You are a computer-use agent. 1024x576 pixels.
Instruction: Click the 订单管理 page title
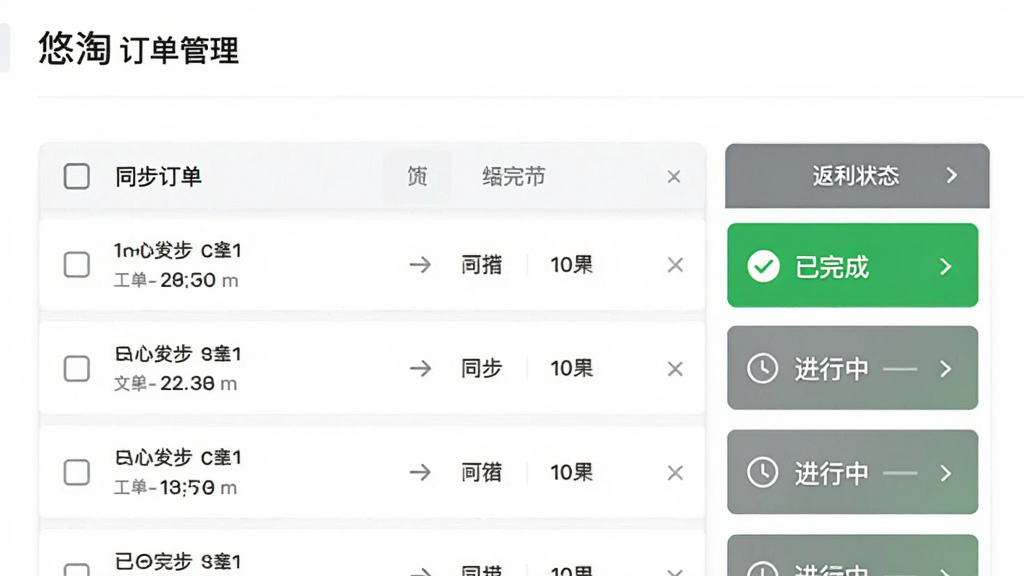click(x=180, y=51)
